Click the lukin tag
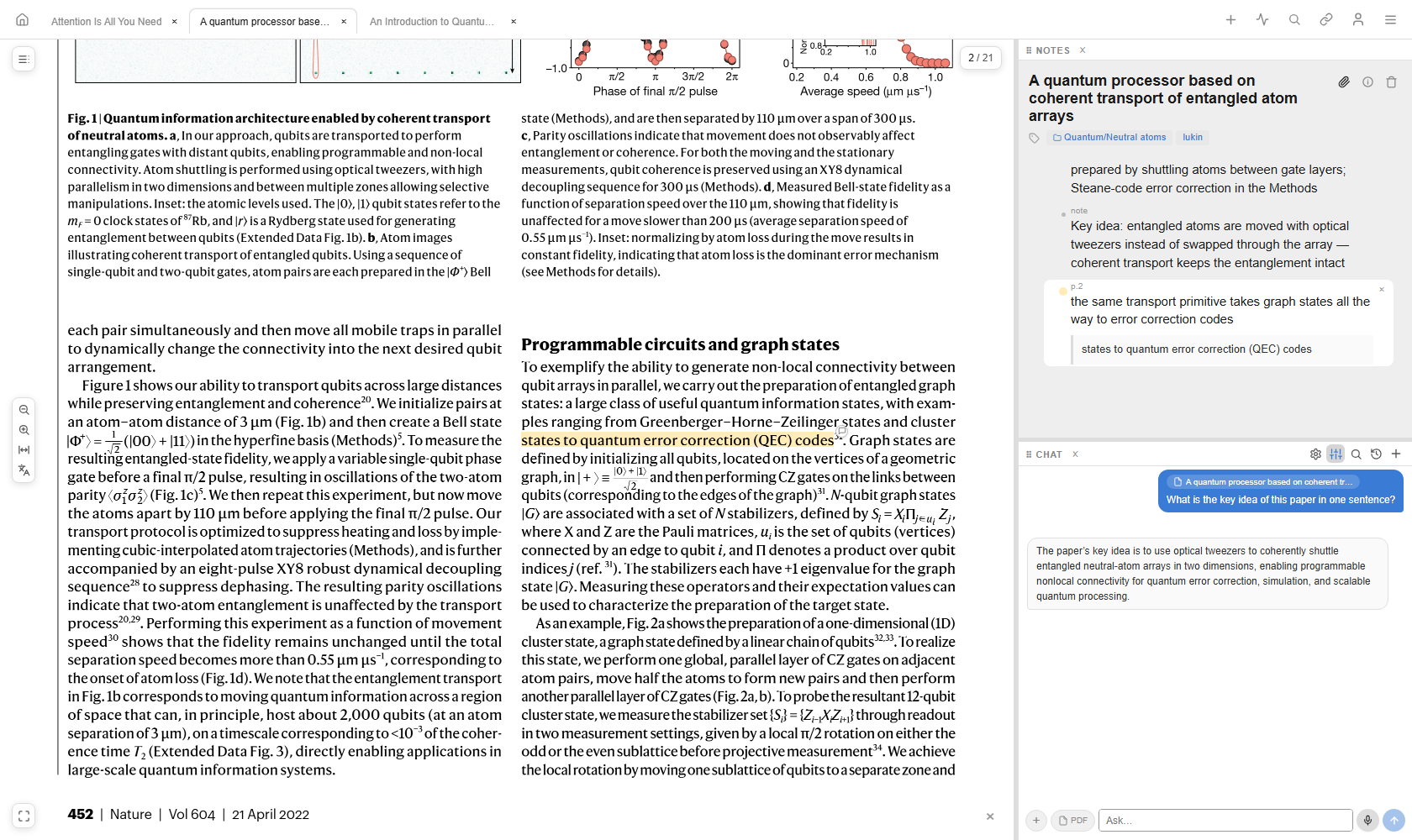 click(1193, 137)
